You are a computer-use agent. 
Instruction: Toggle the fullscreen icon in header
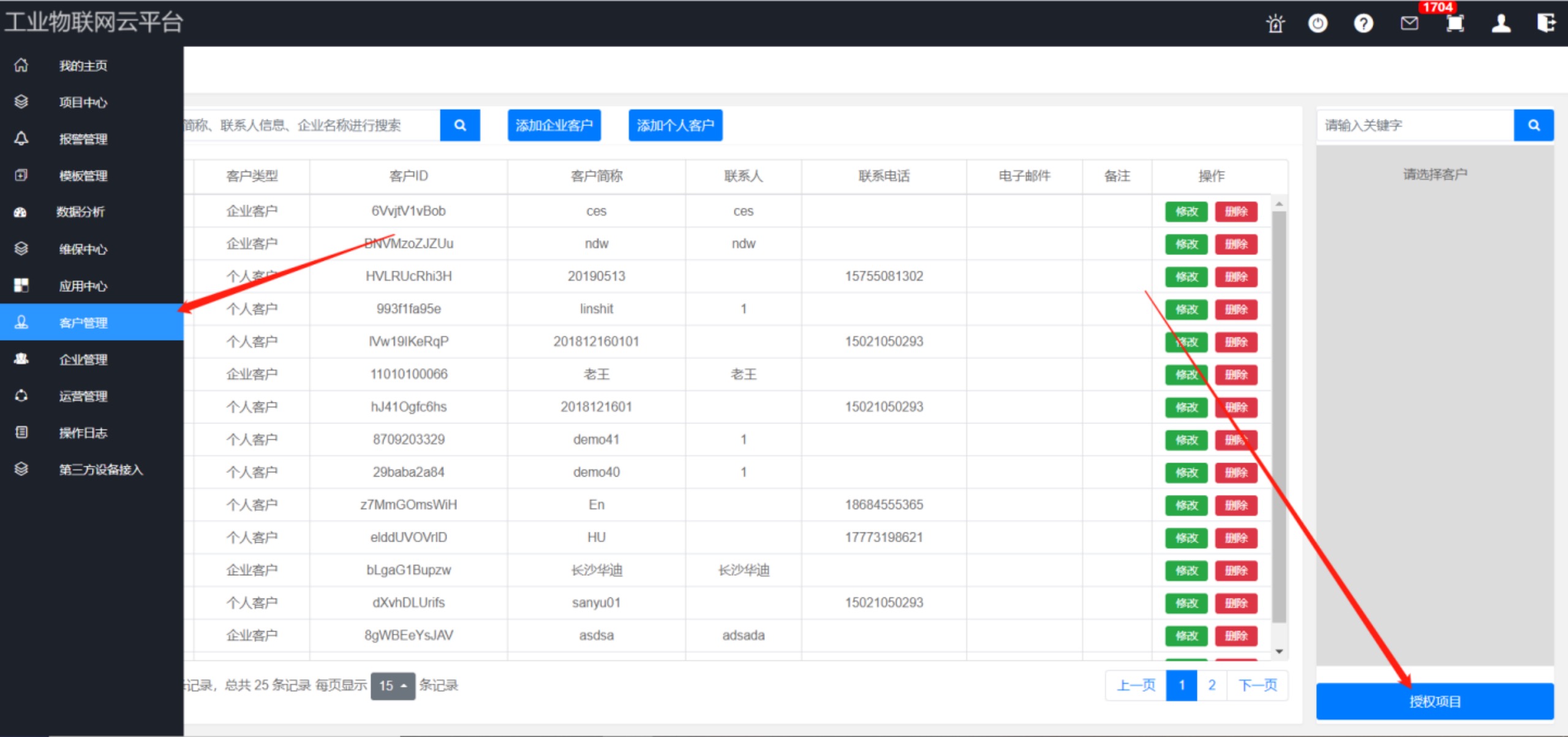[1455, 24]
